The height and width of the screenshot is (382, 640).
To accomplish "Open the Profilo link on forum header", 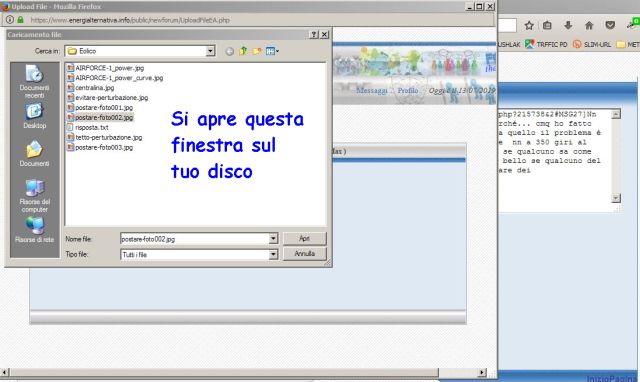I will 408,90.
